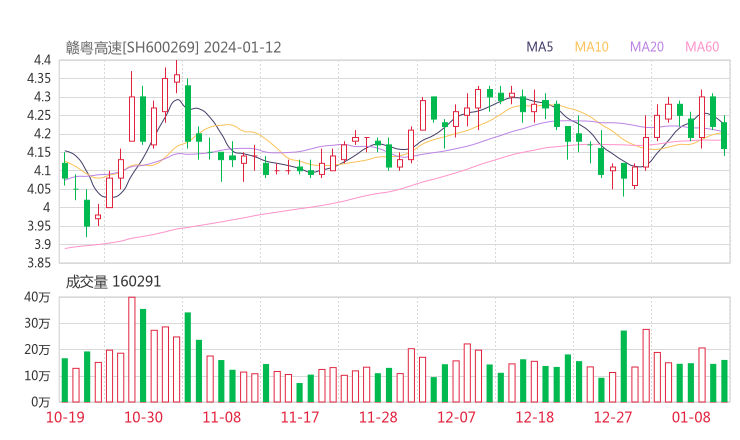Click the chart title 赣粤高速[SH600269] 2024-01-12

pyautogui.click(x=173, y=47)
